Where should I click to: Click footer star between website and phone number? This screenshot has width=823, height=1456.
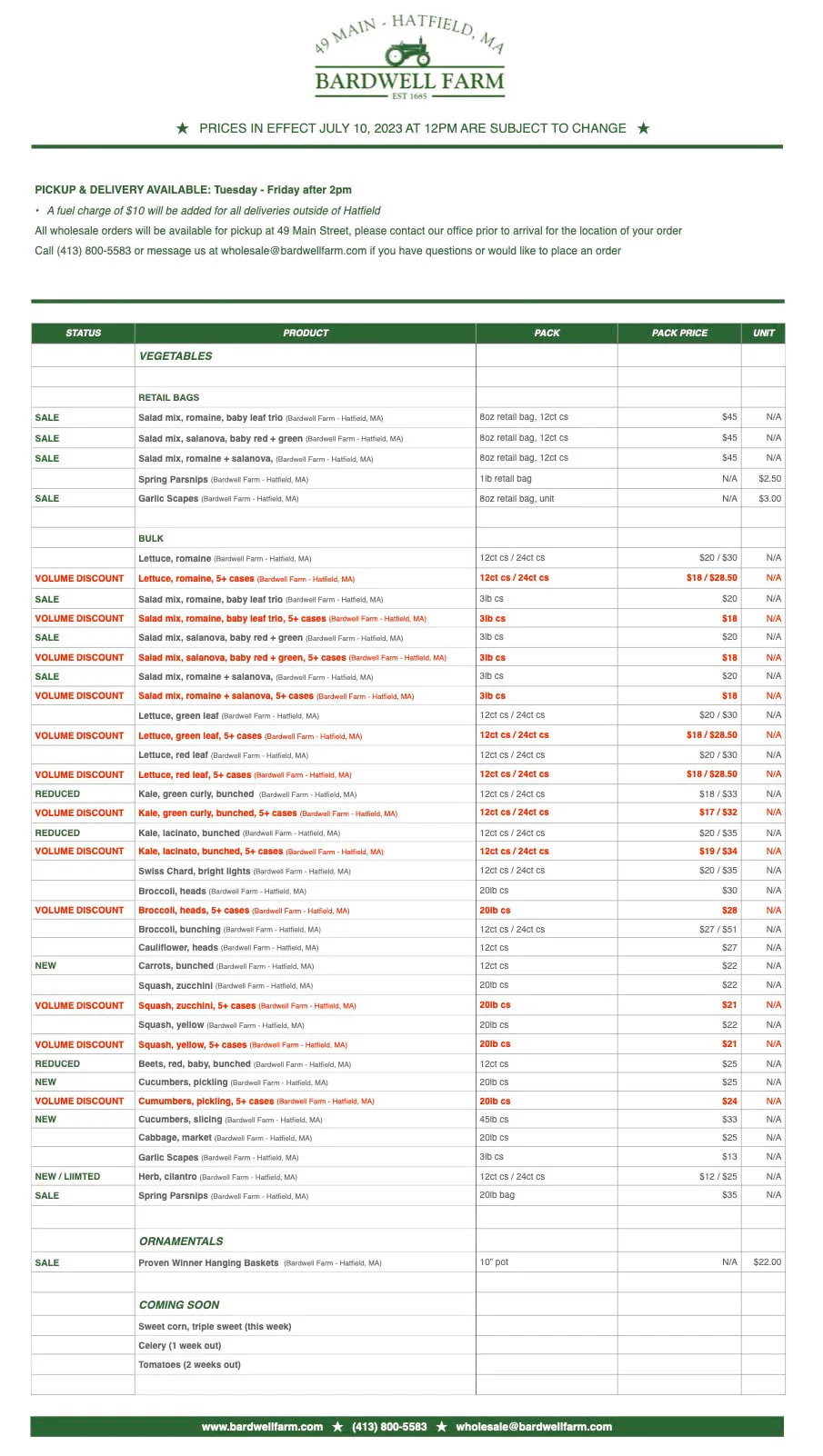(x=337, y=1427)
